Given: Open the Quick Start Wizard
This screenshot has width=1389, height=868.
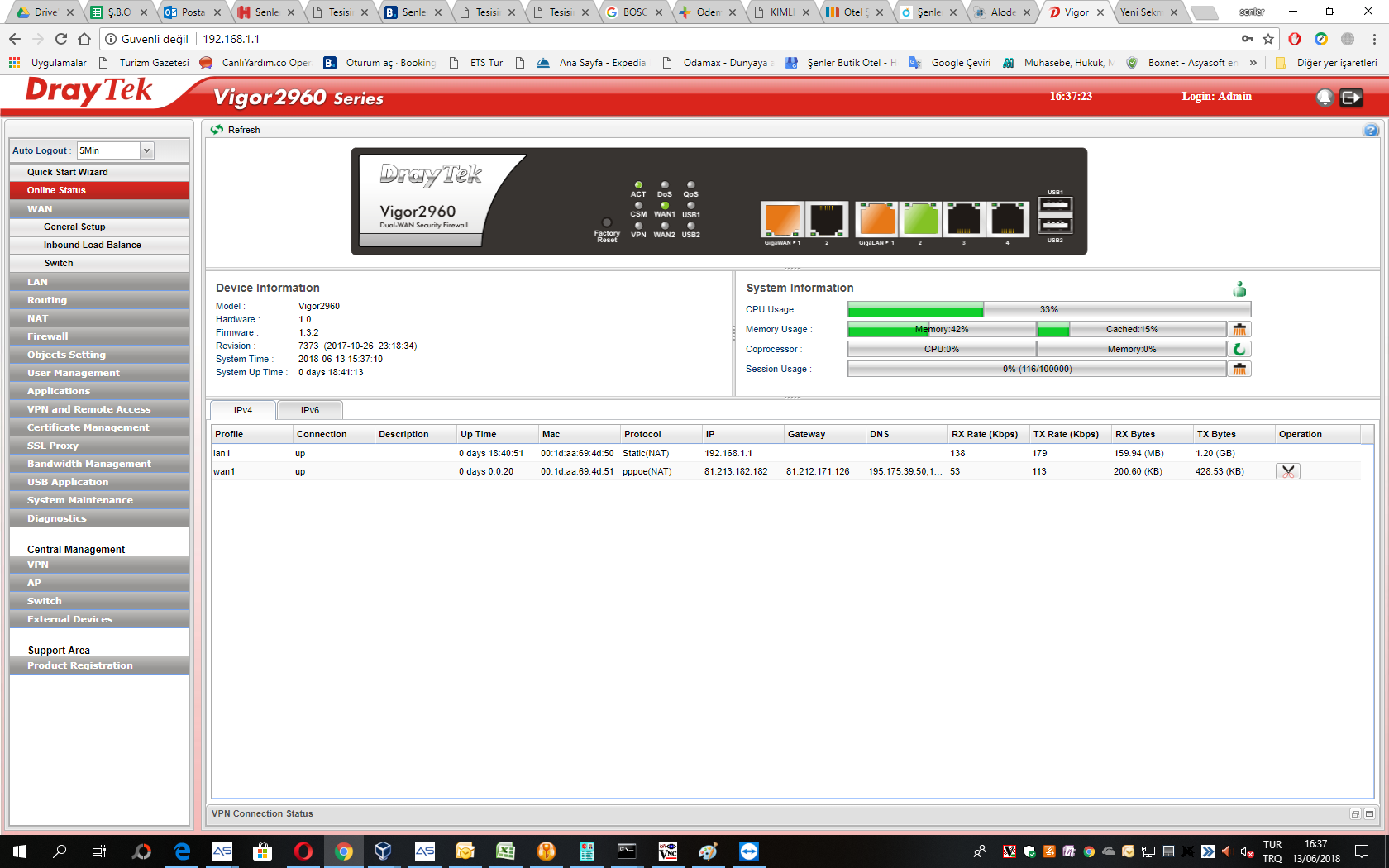Looking at the screenshot, I should (x=68, y=172).
